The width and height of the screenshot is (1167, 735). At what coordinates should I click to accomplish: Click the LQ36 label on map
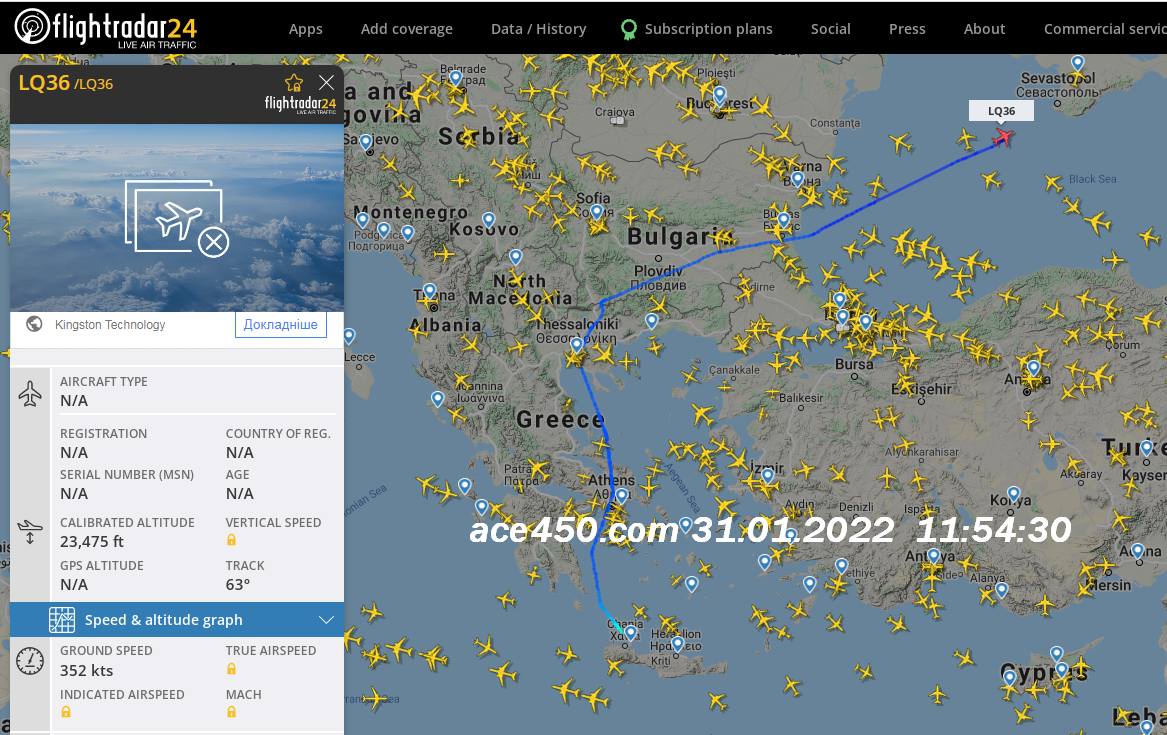(1000, 111)
